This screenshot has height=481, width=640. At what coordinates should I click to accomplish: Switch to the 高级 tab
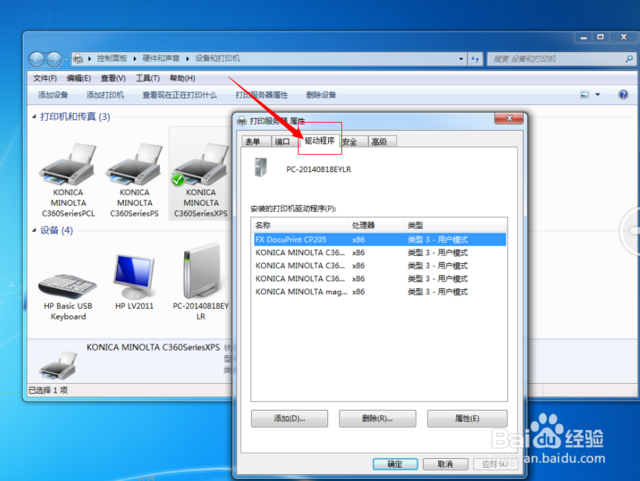(382, 141)
